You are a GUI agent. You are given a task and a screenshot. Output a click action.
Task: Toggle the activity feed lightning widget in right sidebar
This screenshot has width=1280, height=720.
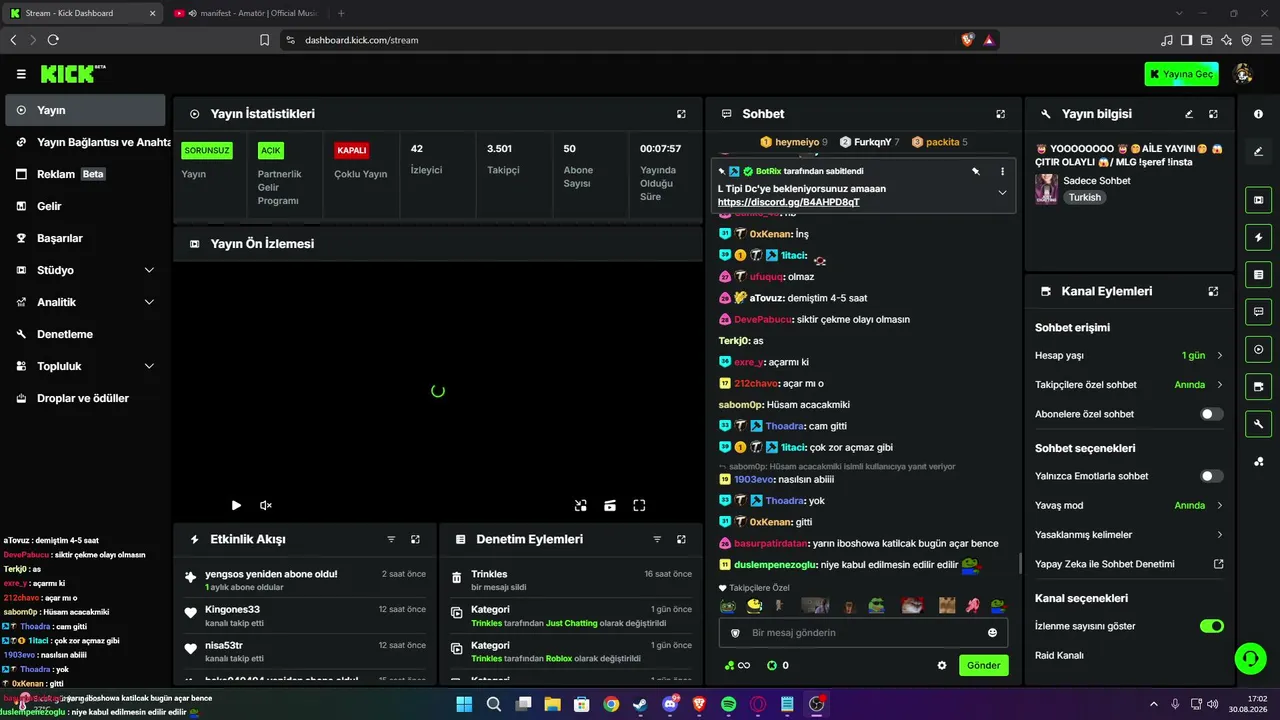(x=1258, y=237)
